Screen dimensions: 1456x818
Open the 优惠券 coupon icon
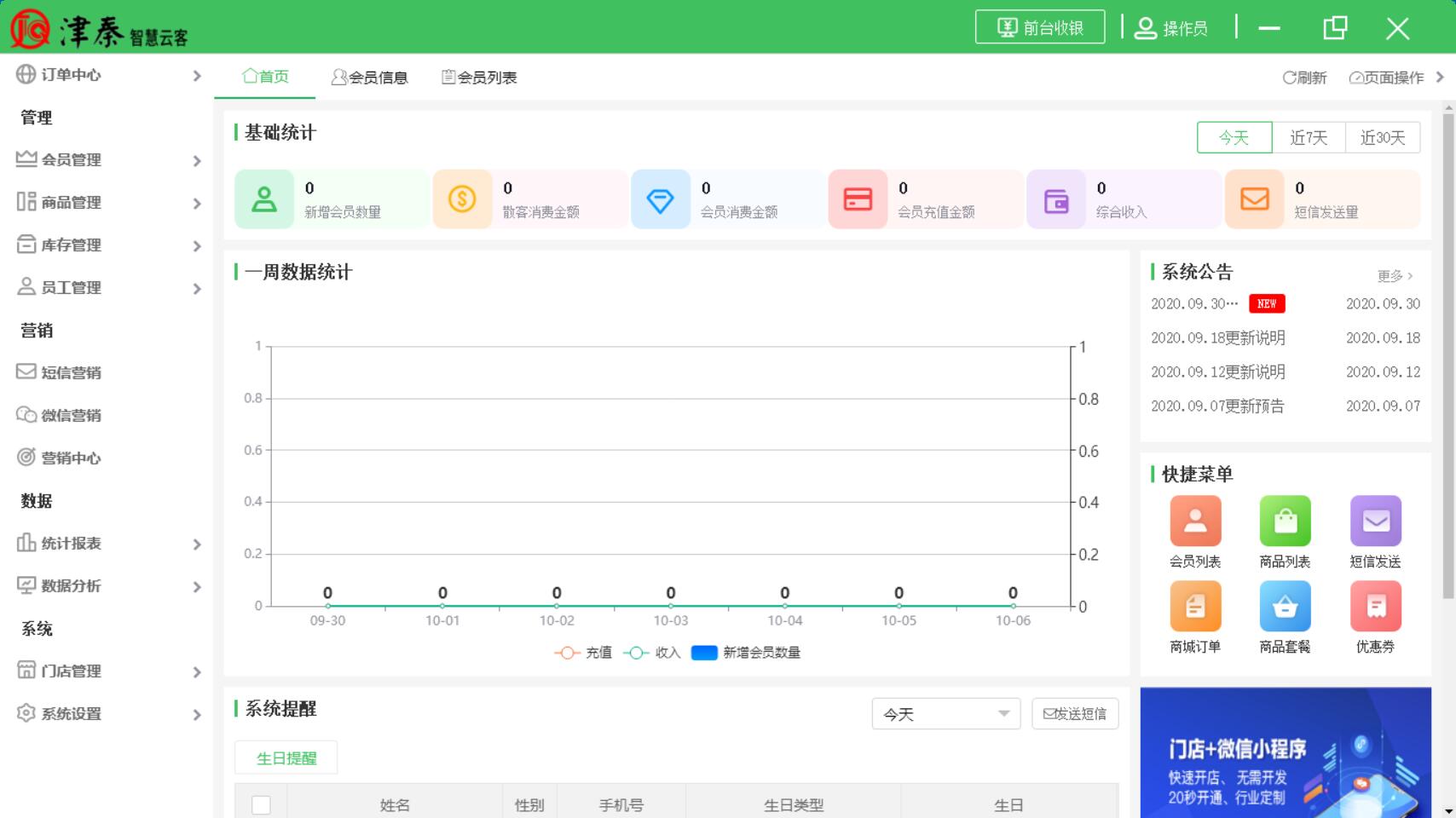(x=1375, y=606)
